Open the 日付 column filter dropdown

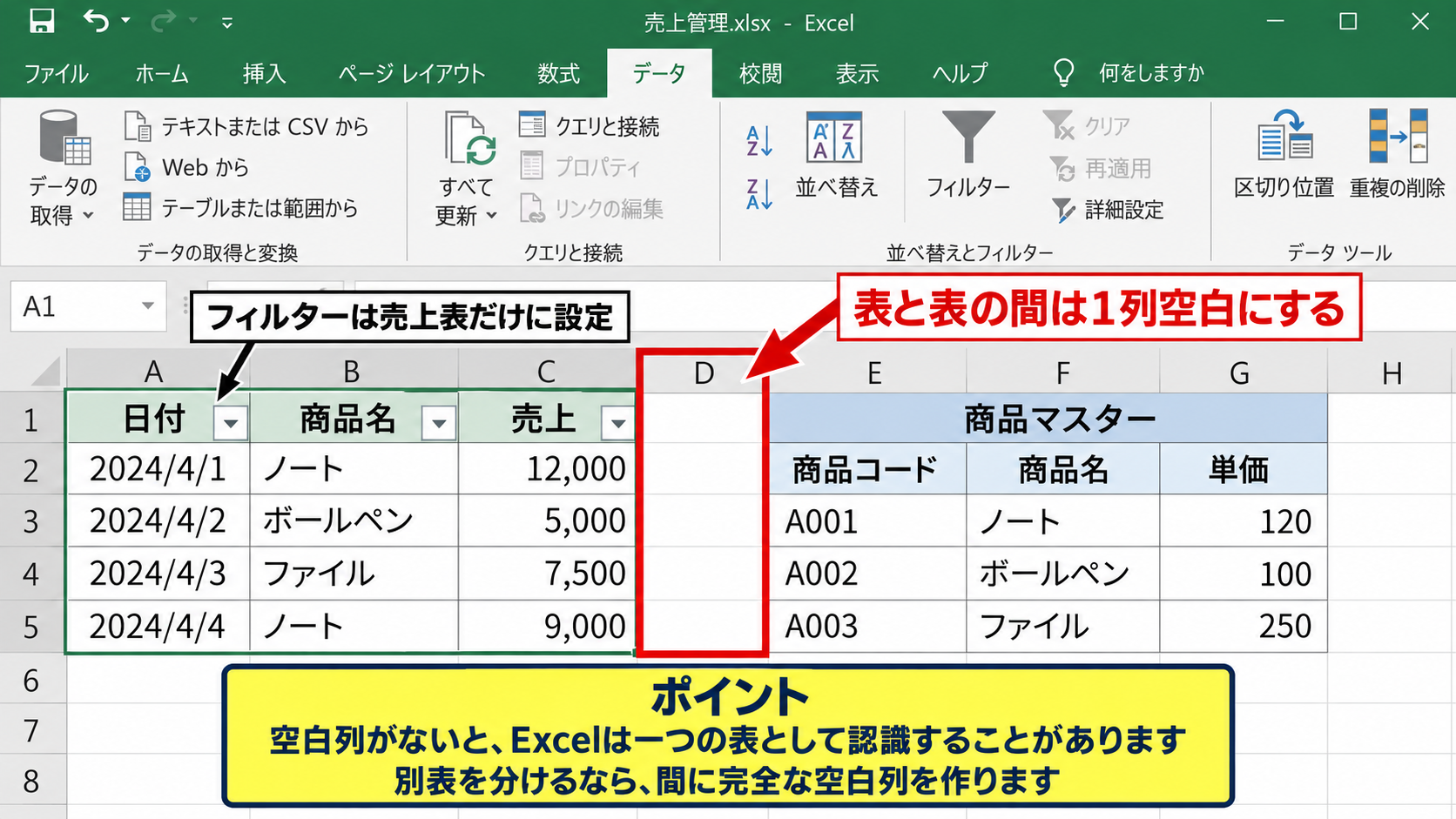tap(231, 423)
